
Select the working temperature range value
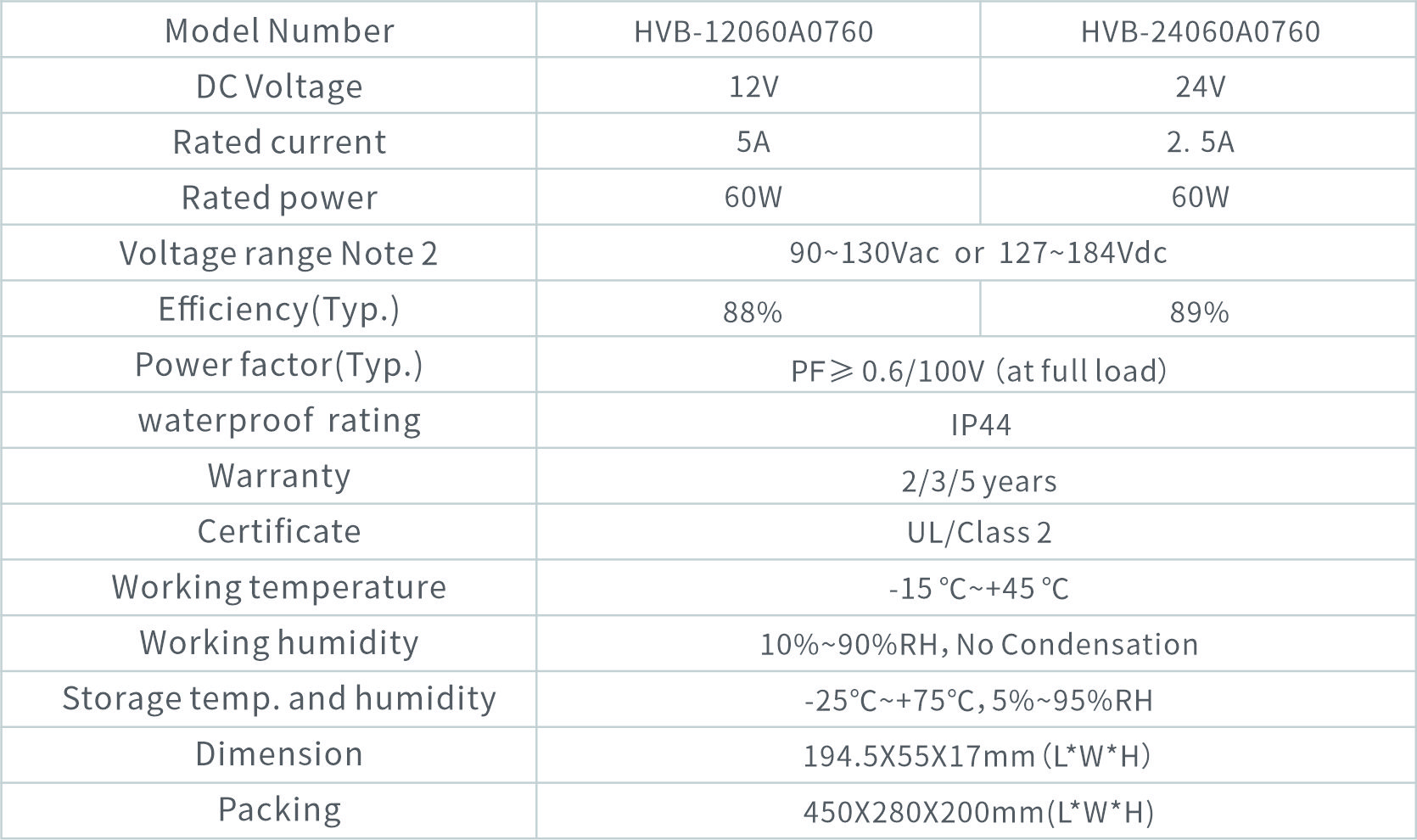[x=978, y=588]
